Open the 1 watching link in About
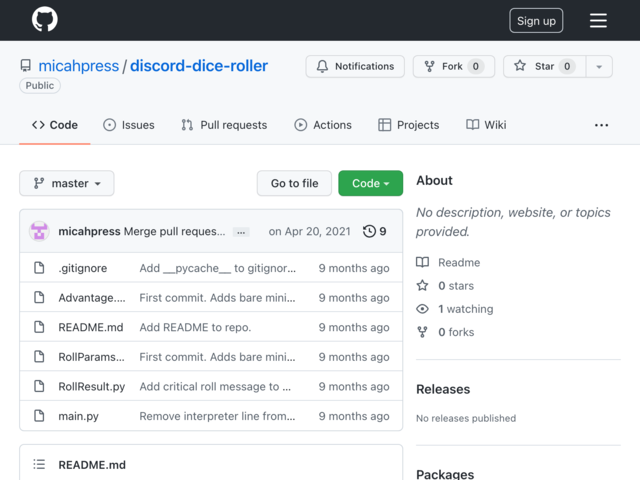This screenshot has width=640, height=480. 466,309
